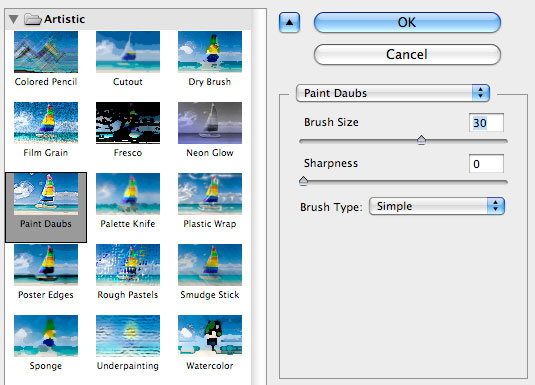Choose the Underpainting filter thumbnail
The height and width of the screenshot is (385, 535).
click(128, 336)
